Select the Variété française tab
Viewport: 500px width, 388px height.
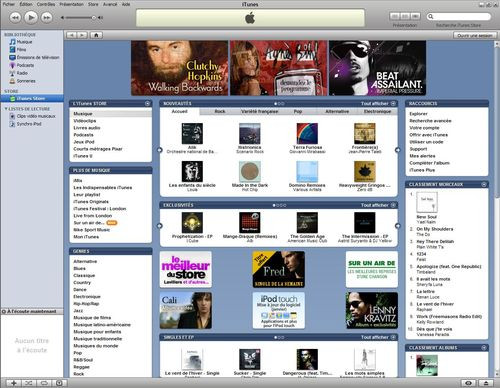click(259, 111)
